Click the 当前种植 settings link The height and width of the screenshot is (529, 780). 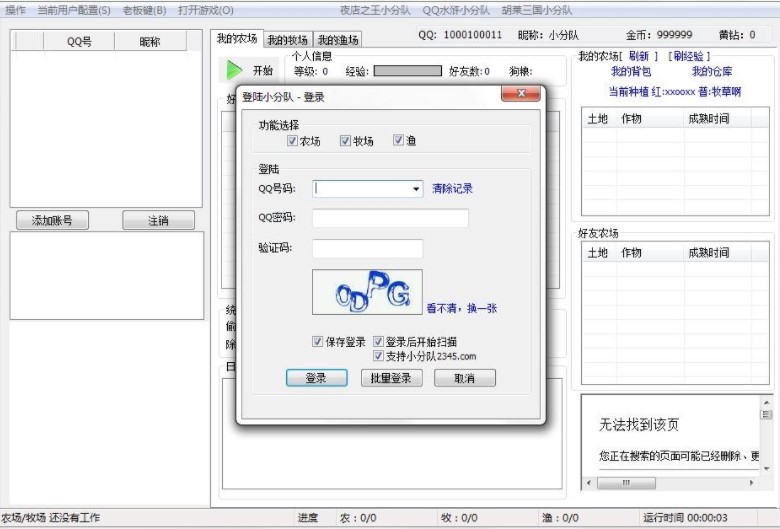(675, 92)
